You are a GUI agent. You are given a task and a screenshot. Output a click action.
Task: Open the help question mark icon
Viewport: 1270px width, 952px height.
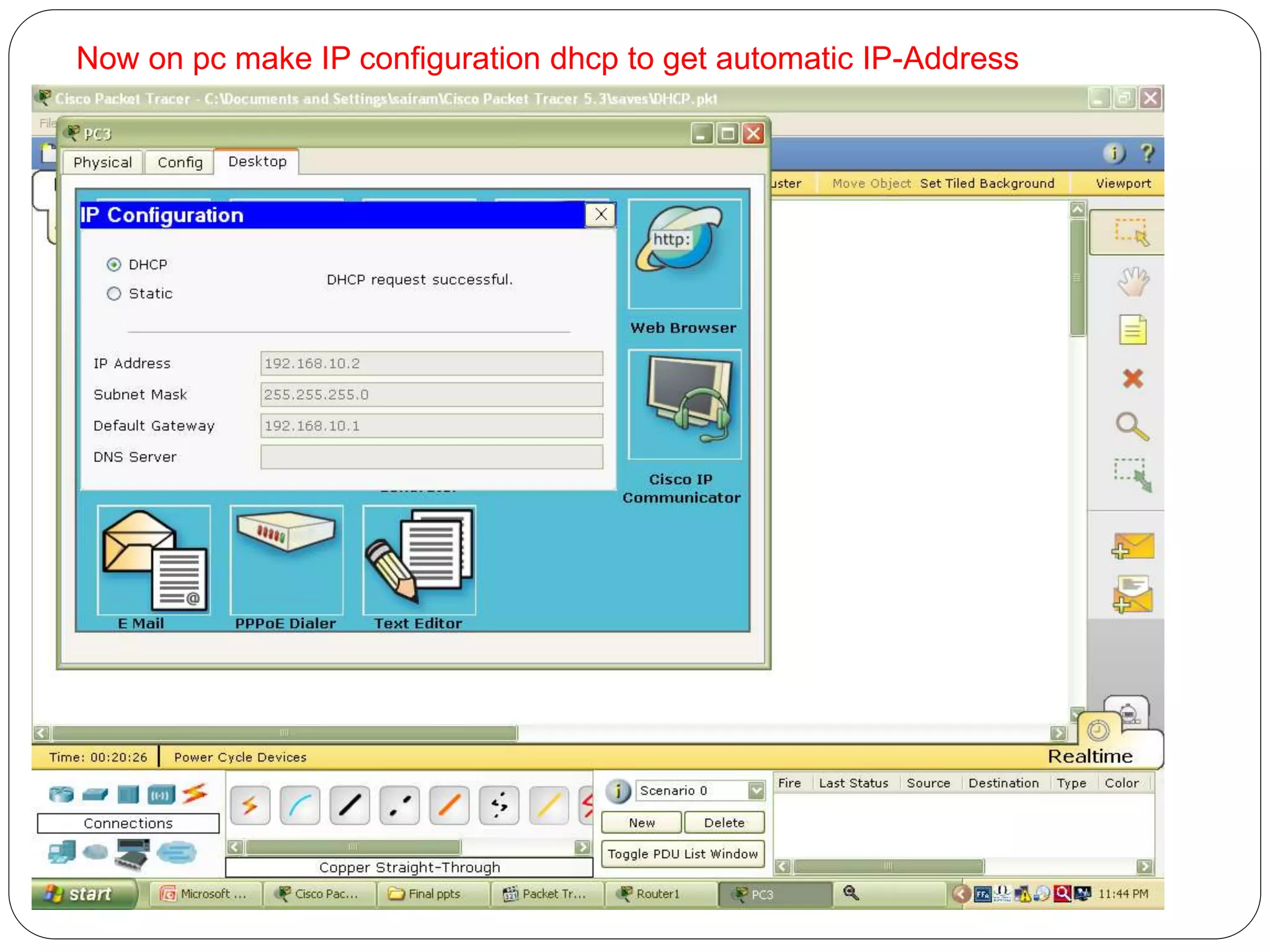1147,153
